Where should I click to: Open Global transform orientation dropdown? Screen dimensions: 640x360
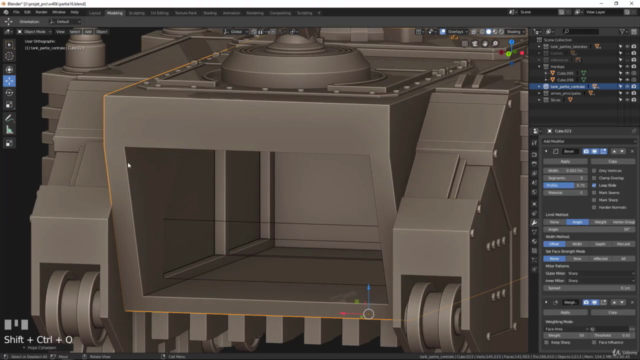point(236,31)
